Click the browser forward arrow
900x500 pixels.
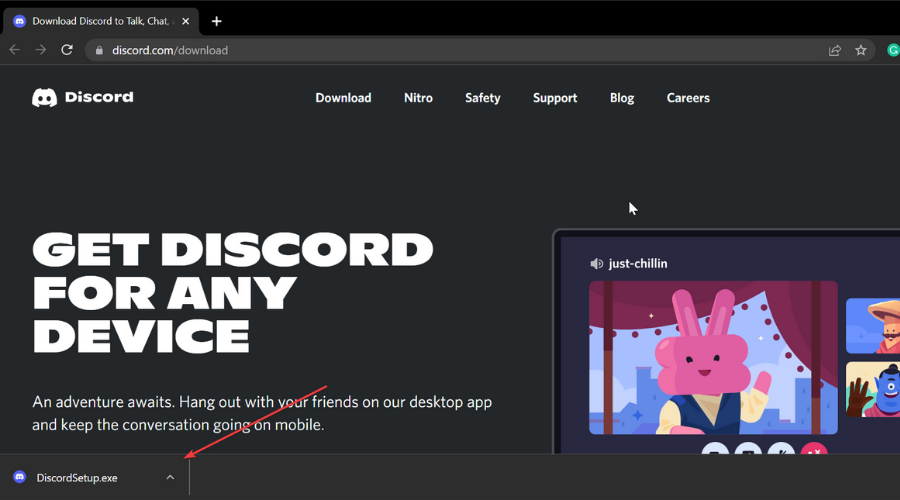click(x=41, y=50)
